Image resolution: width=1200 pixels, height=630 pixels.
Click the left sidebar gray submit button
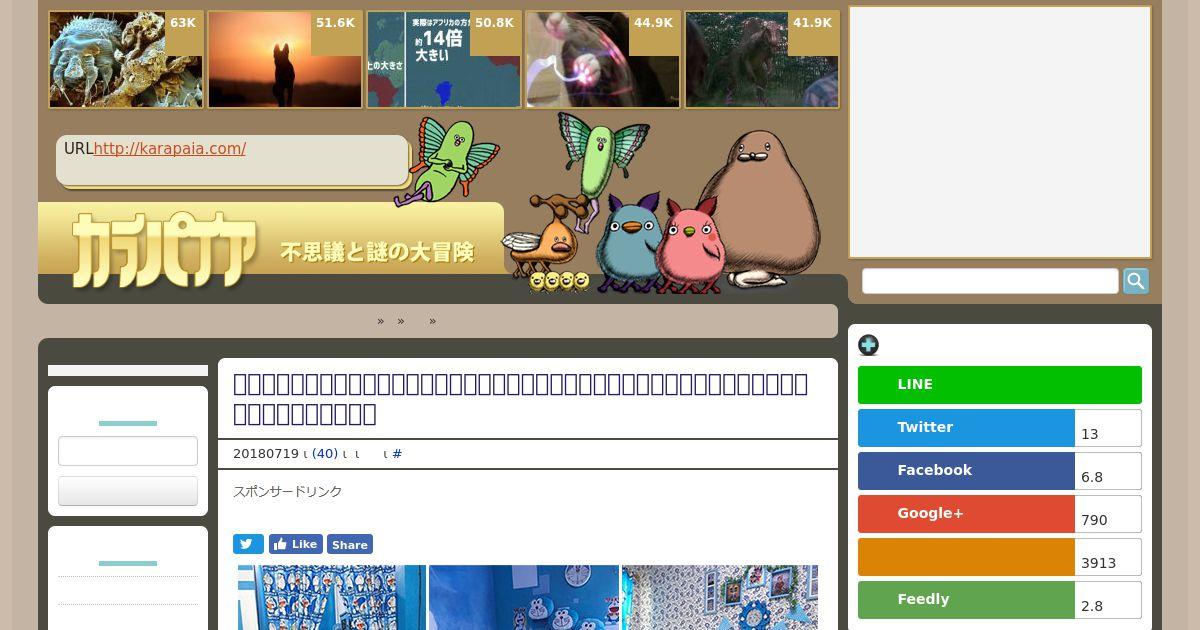128,491
